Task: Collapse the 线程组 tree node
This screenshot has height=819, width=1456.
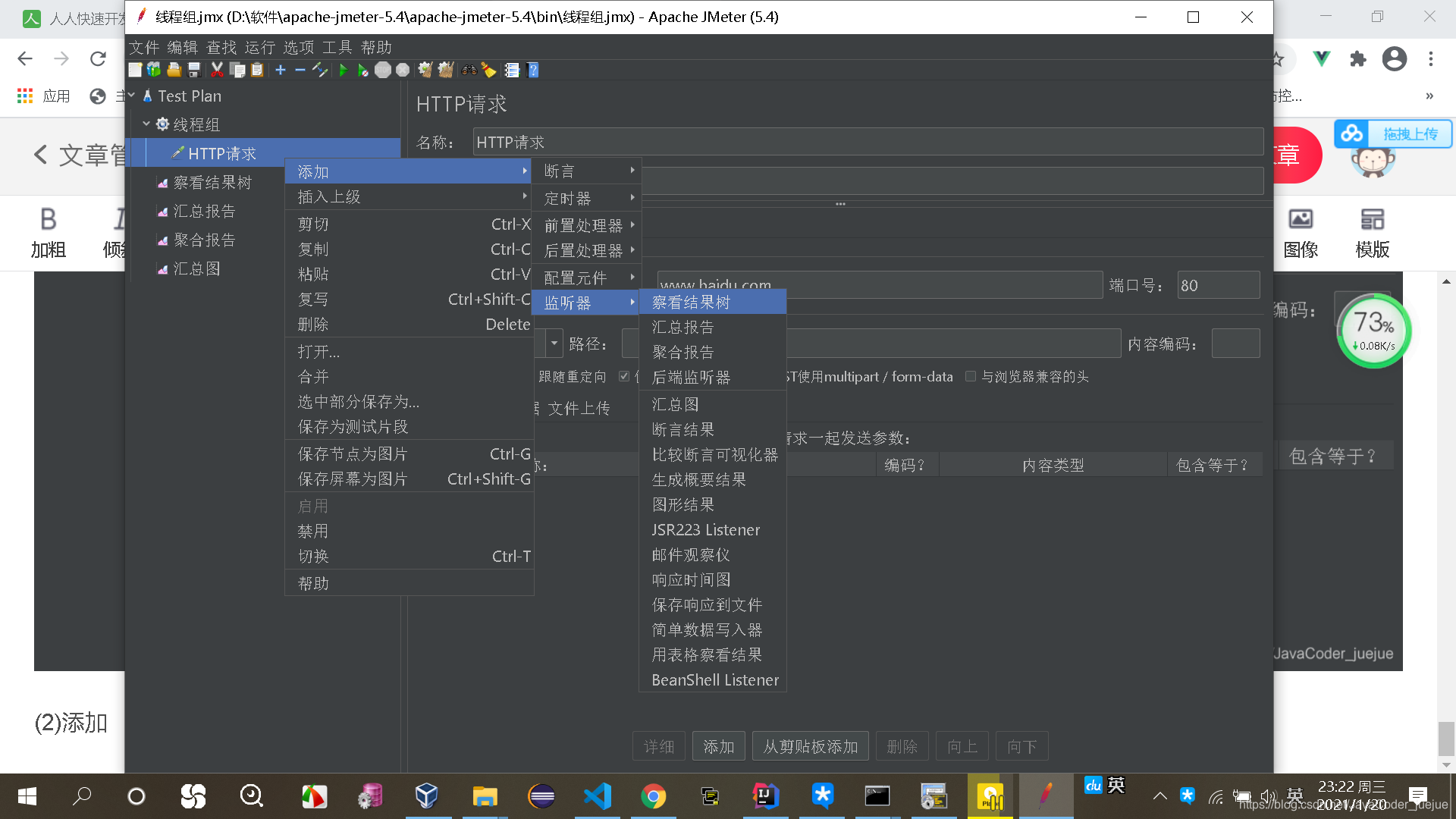Action: point(146,124)
